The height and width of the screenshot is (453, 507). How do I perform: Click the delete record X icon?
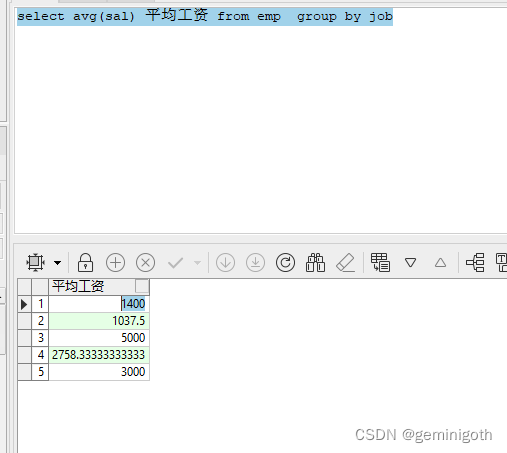(x=145, y=263)
